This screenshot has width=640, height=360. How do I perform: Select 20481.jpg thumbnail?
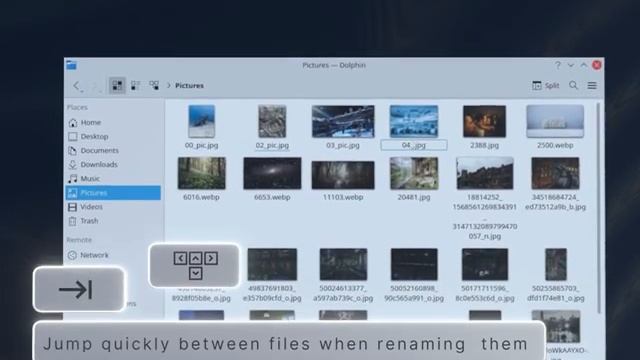click(x=414, y=173)
